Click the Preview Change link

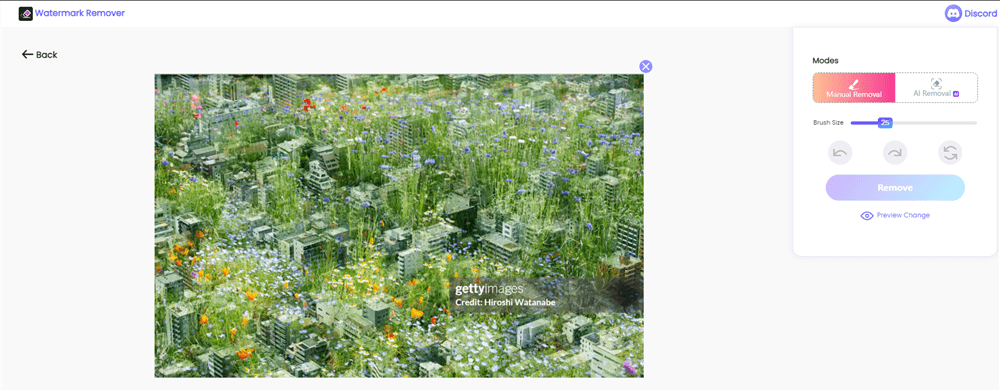click(895, 216)
